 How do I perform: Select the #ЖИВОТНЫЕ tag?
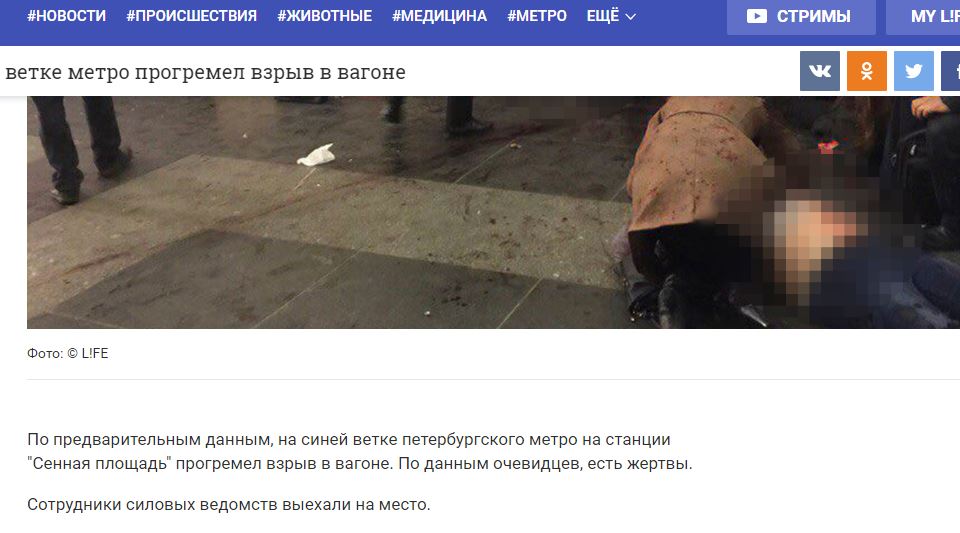click(x=324, y=16)
